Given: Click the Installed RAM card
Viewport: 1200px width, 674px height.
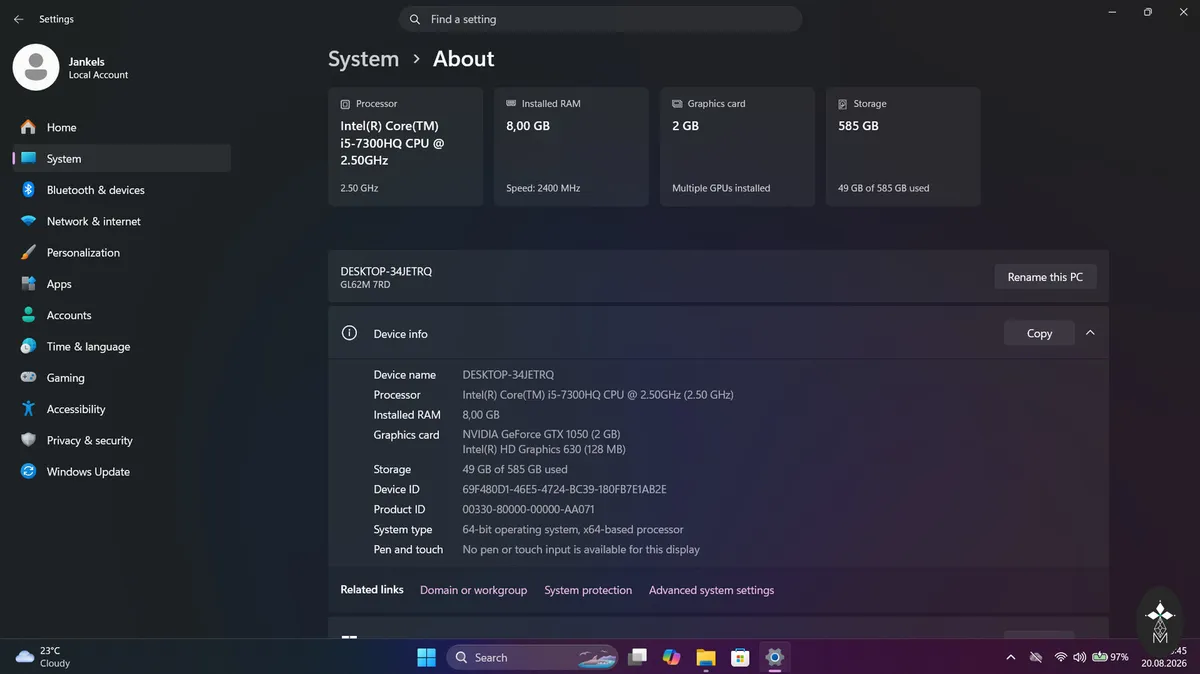Looking at the screenshot, I should tap(571, 147).
